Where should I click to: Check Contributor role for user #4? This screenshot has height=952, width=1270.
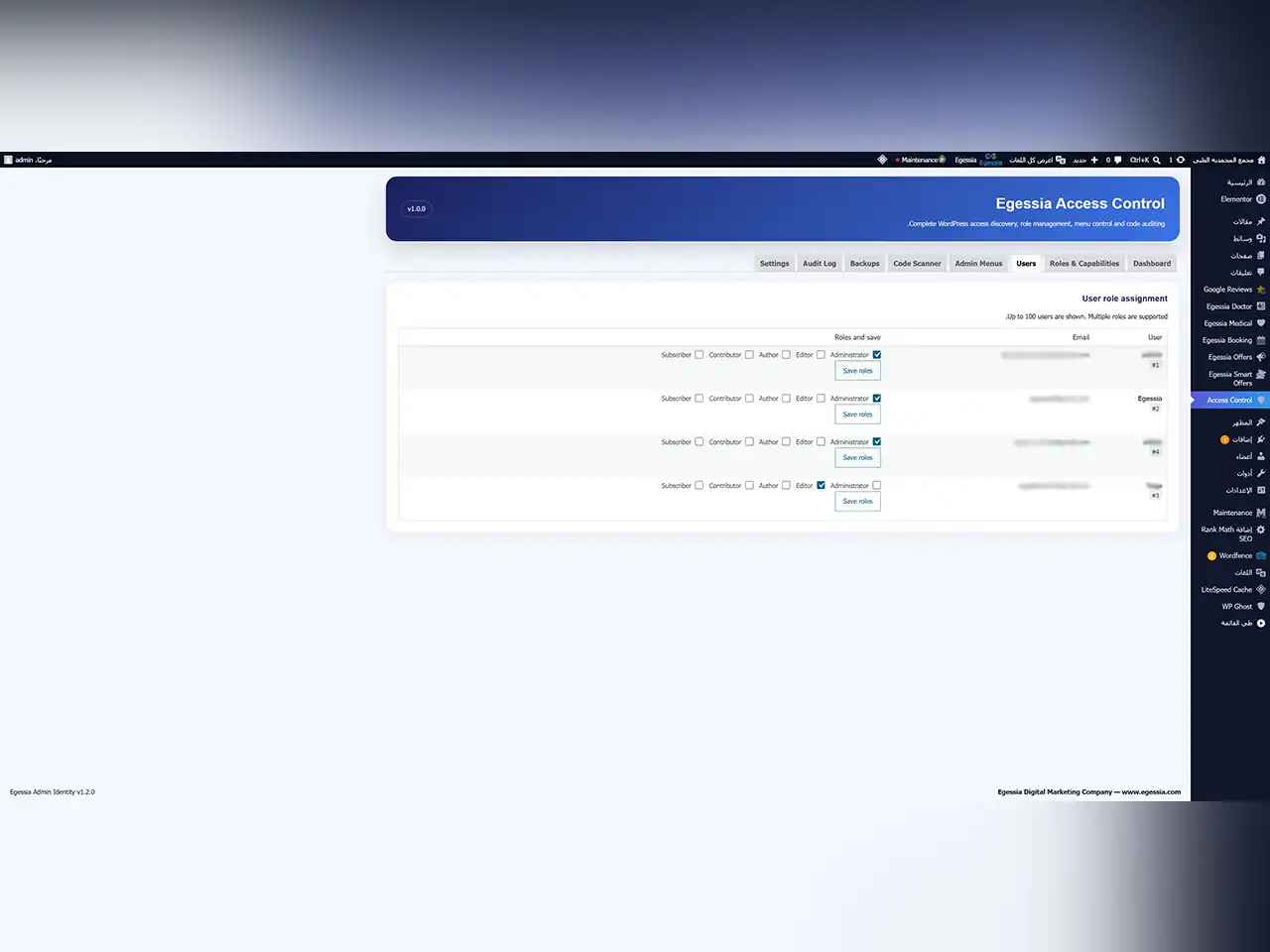pyautogui.click(x=749, y=442)
